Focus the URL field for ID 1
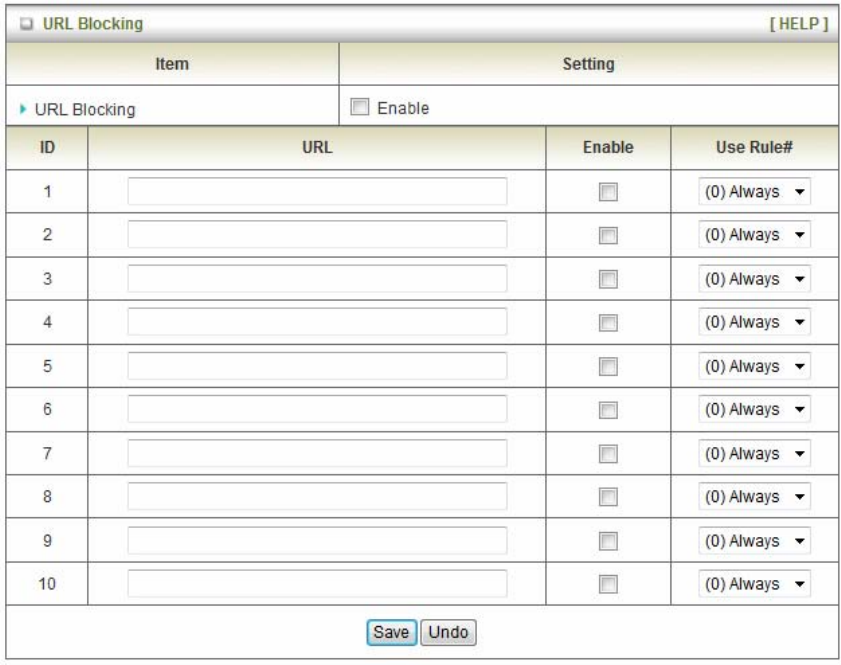841x665 pixels. click(x=317, y=193)
